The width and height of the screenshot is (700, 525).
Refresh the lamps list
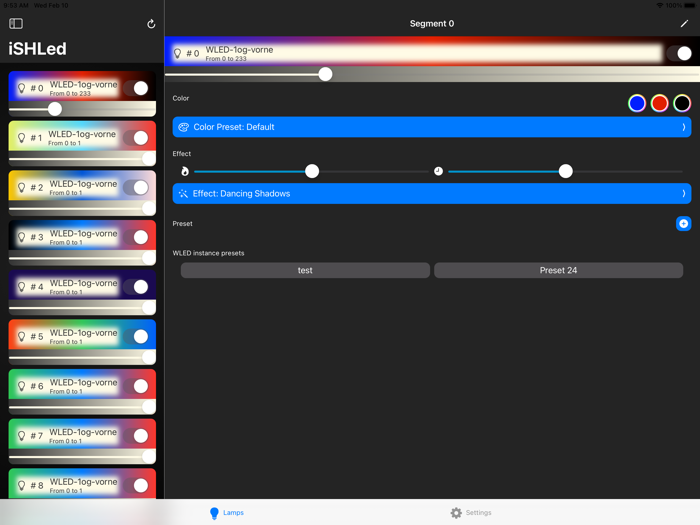[151, 24]
